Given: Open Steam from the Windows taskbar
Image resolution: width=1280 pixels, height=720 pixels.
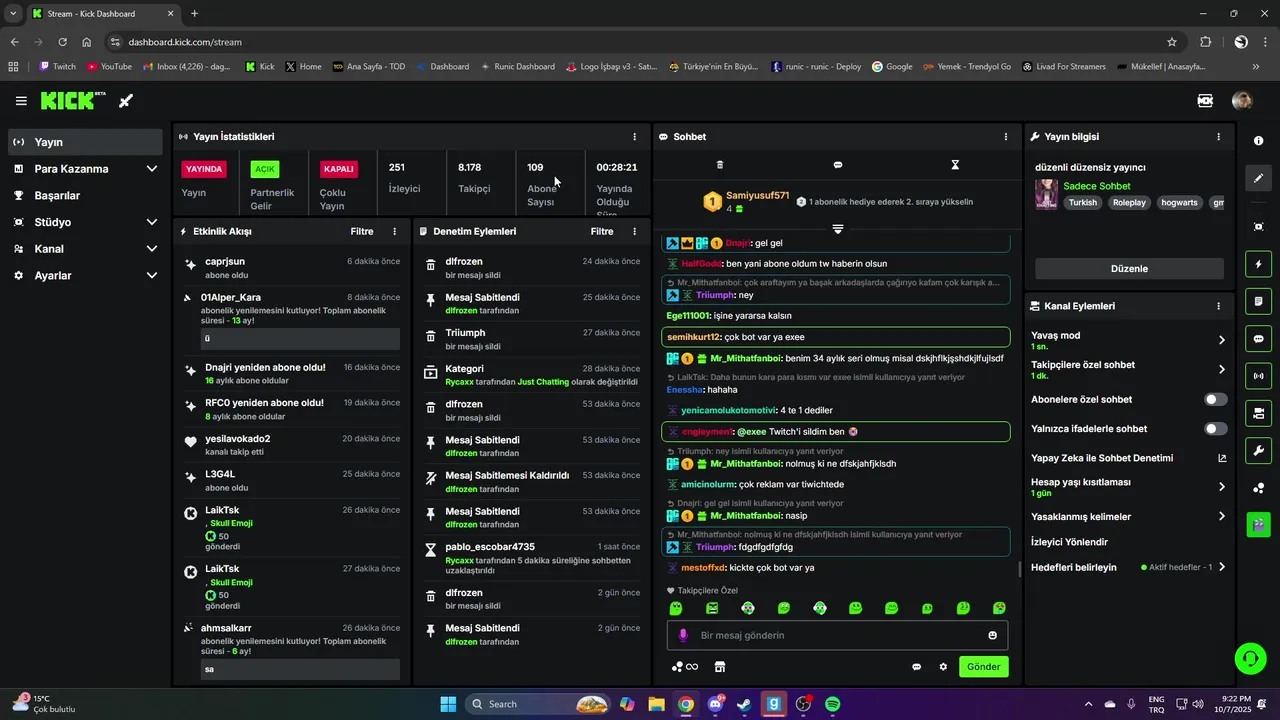Looking at the screenshot, I should tap(744, 704).
